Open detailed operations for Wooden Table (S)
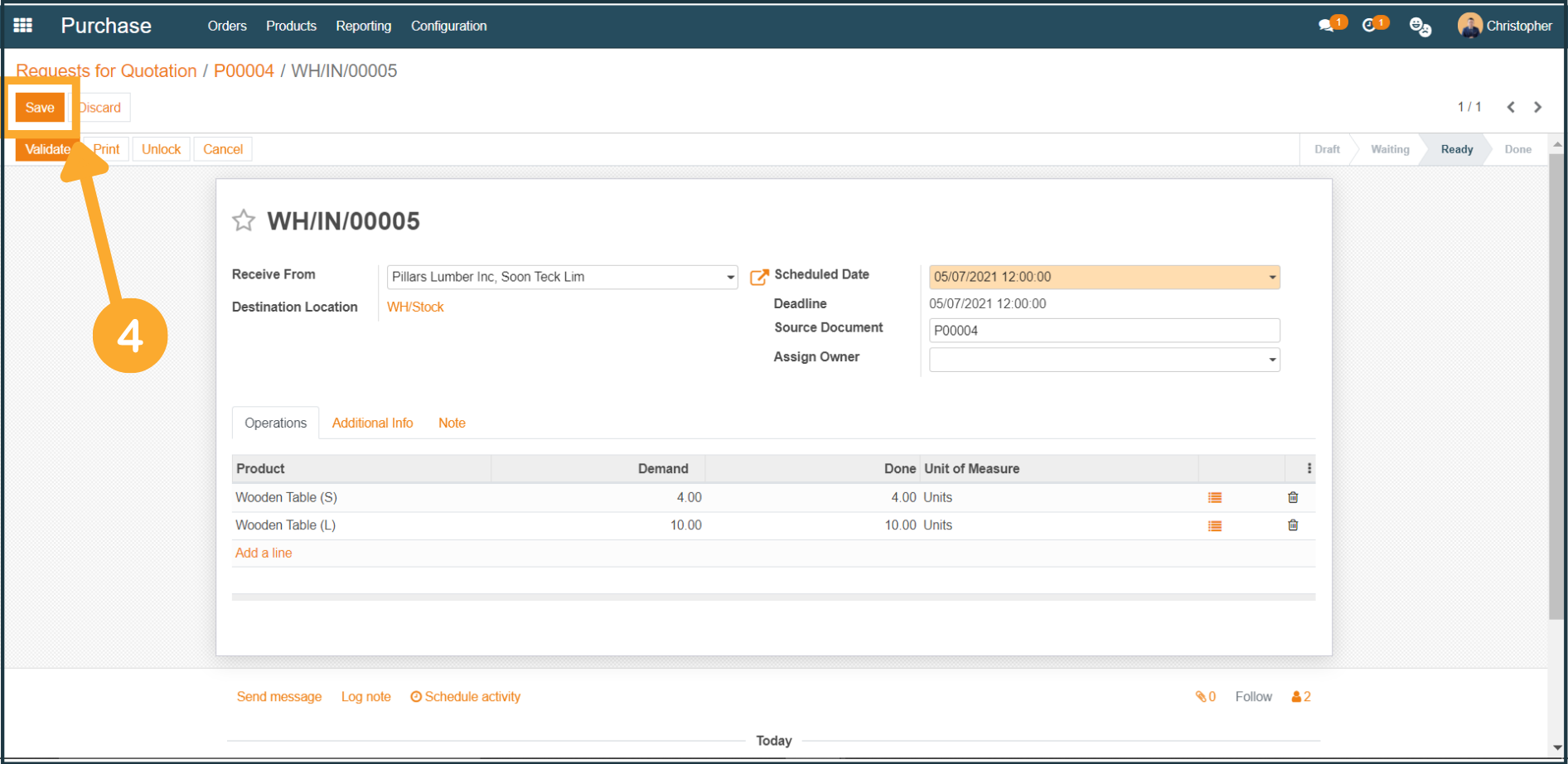This screenshot has height=764, width=1568. click(x=1214, y=498)
